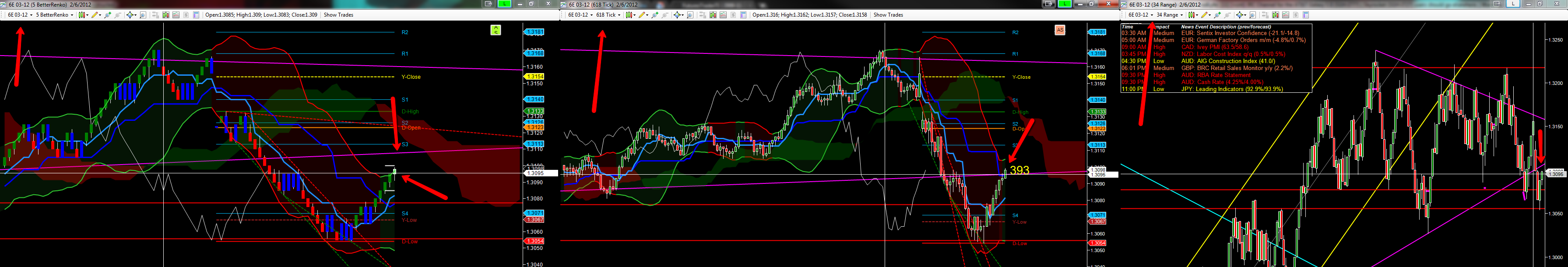Open crosshair cursor options in BetterRenko chart
The image size is (1568, 267).
pos(132,14)
